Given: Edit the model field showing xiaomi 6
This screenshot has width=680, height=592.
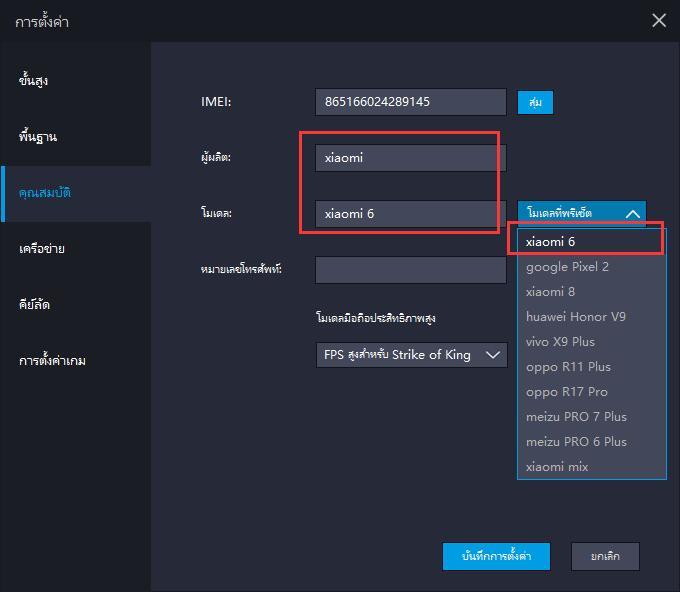Looking at the screenshot, I should pos(410,214).
